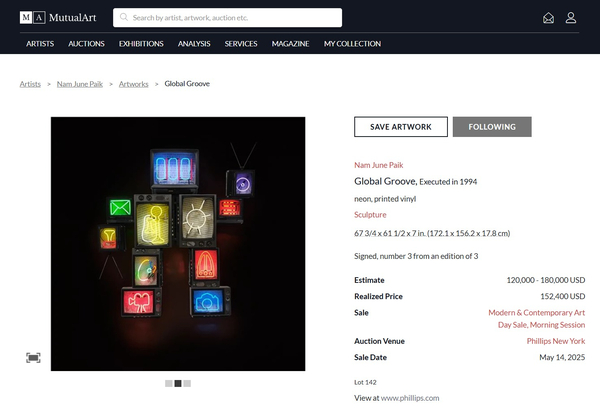Image resolution: width=600 pixels, height=417 pixels.
Task: Open the Phillips New York venue link
Action: (x=555, y=341)
